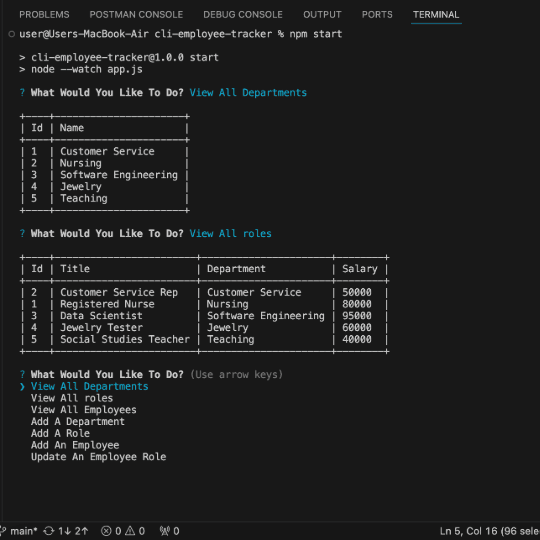Click Customer Service Rep role title

coord(119,292)
